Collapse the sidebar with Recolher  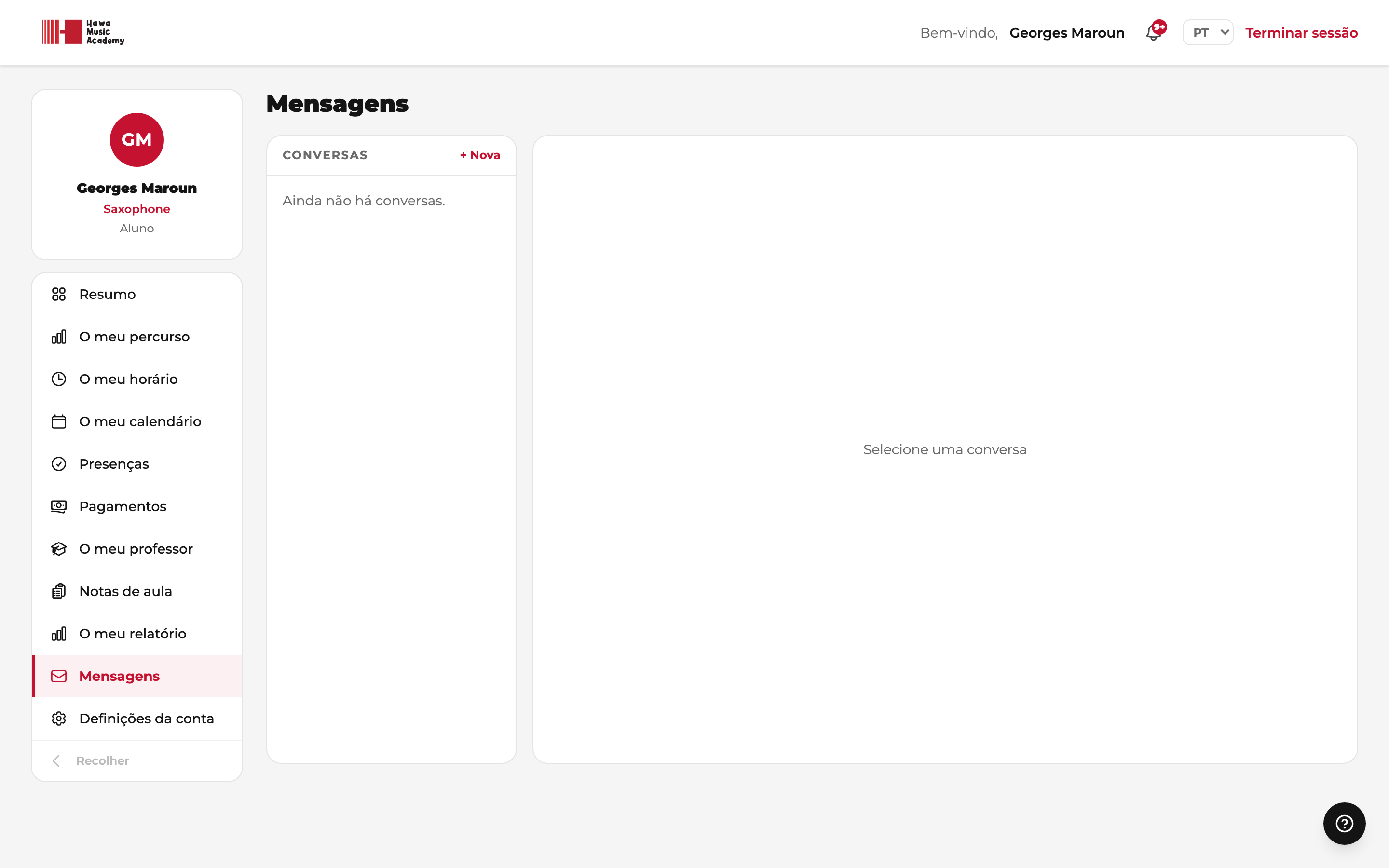(x=137, y=761)
